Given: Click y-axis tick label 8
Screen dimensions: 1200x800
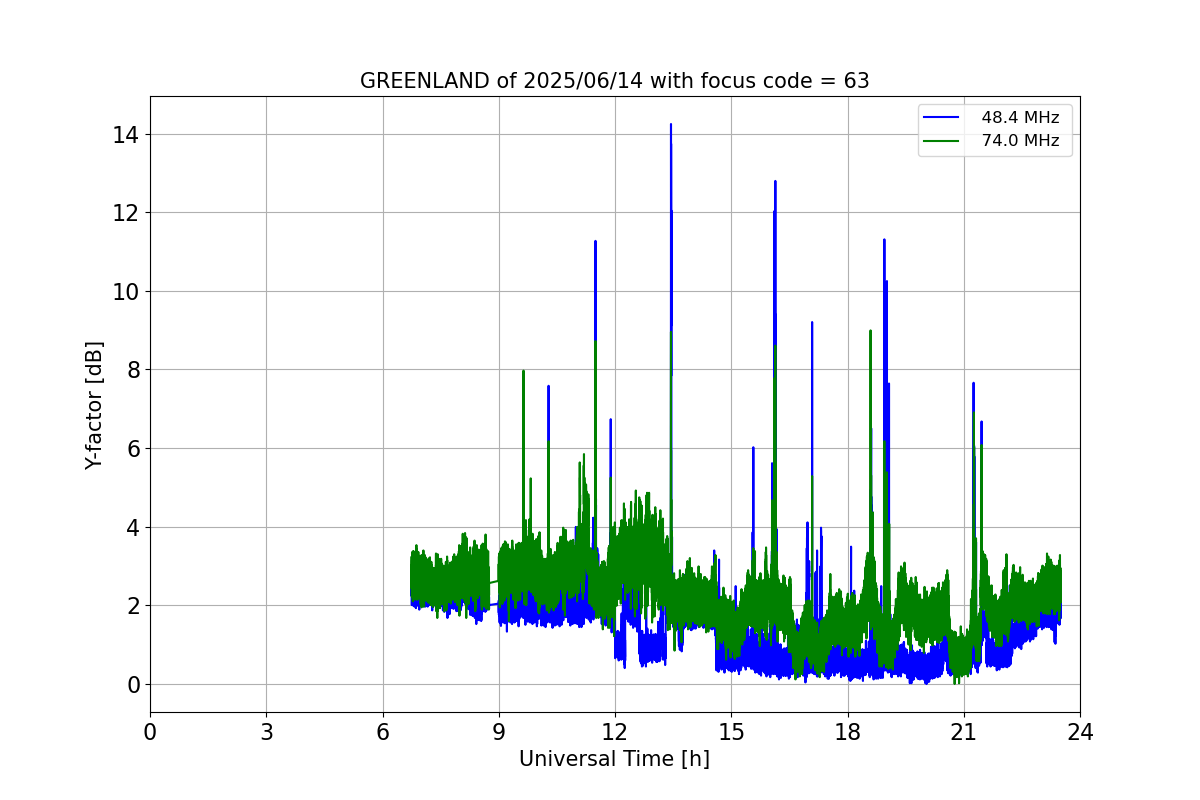Looking at the screenshot, I should (134, 370).
